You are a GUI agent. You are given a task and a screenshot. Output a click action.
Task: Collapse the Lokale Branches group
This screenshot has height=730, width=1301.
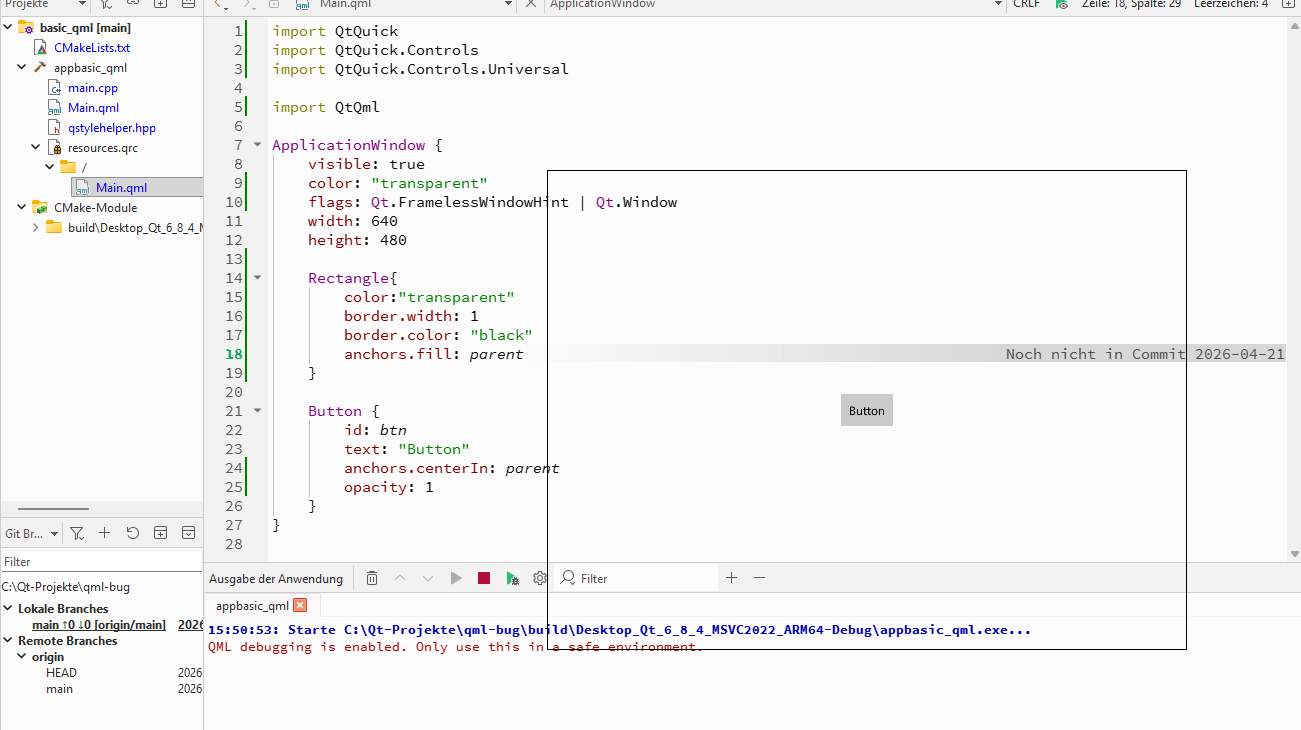point(8,609)
